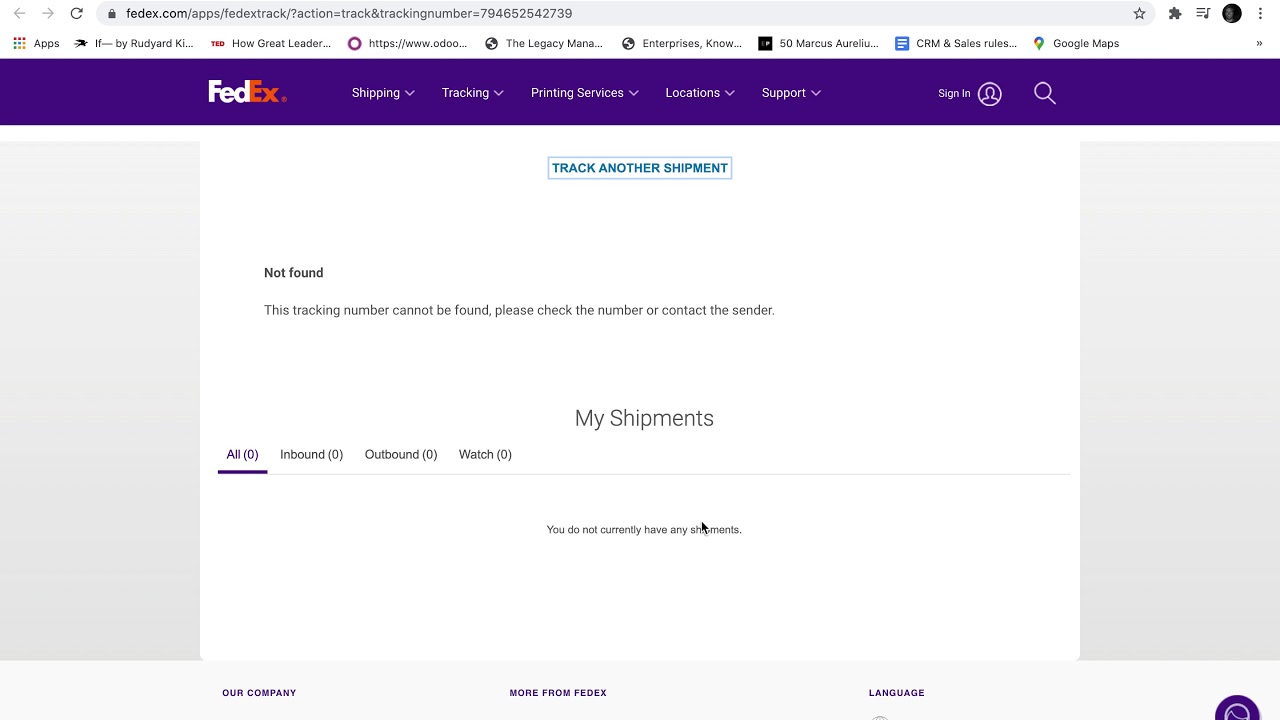
Task: Switch to the Watch (0) tab
Action: pos(485,455)
